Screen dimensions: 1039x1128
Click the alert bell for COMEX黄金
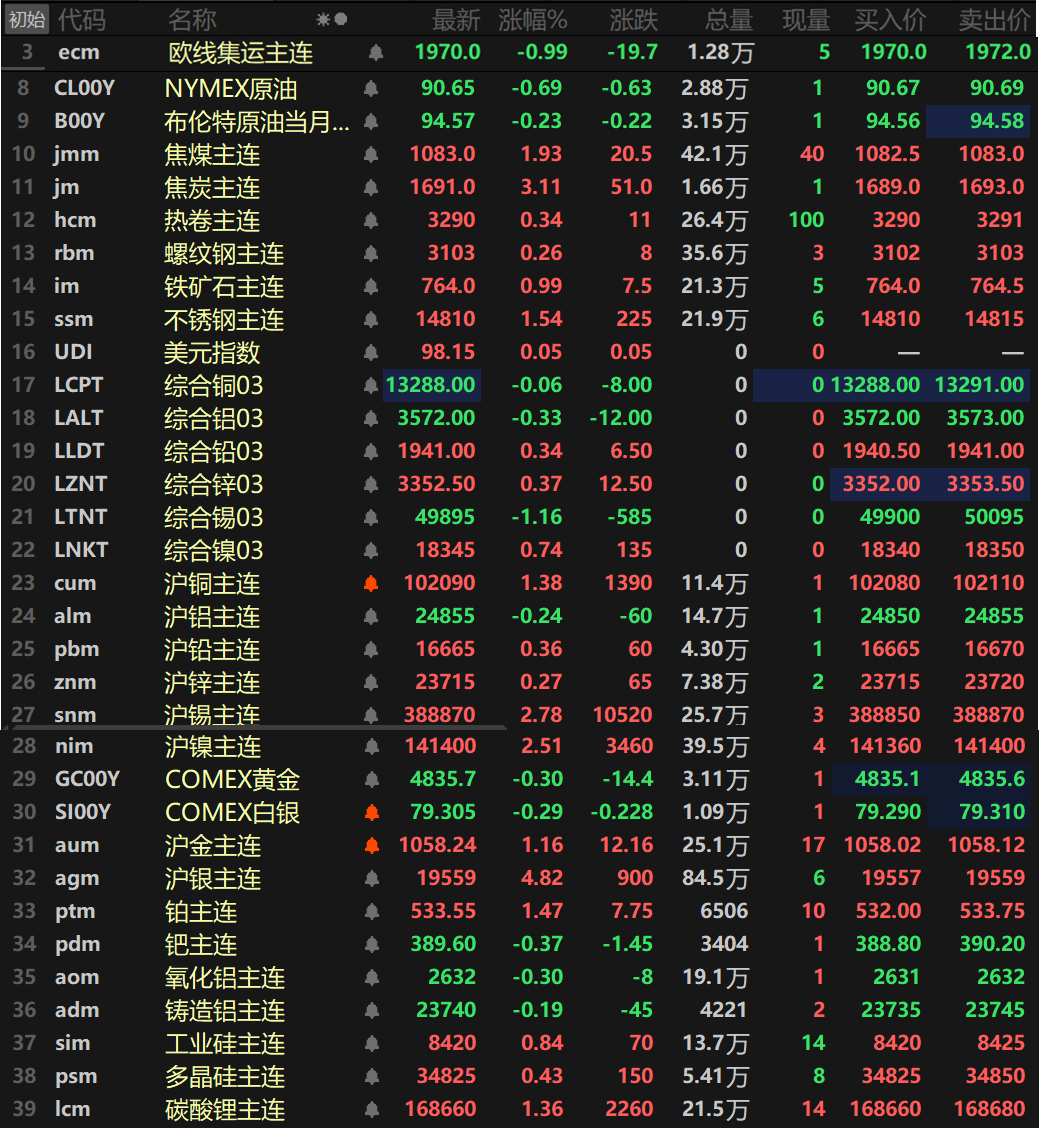coord(371,780)
